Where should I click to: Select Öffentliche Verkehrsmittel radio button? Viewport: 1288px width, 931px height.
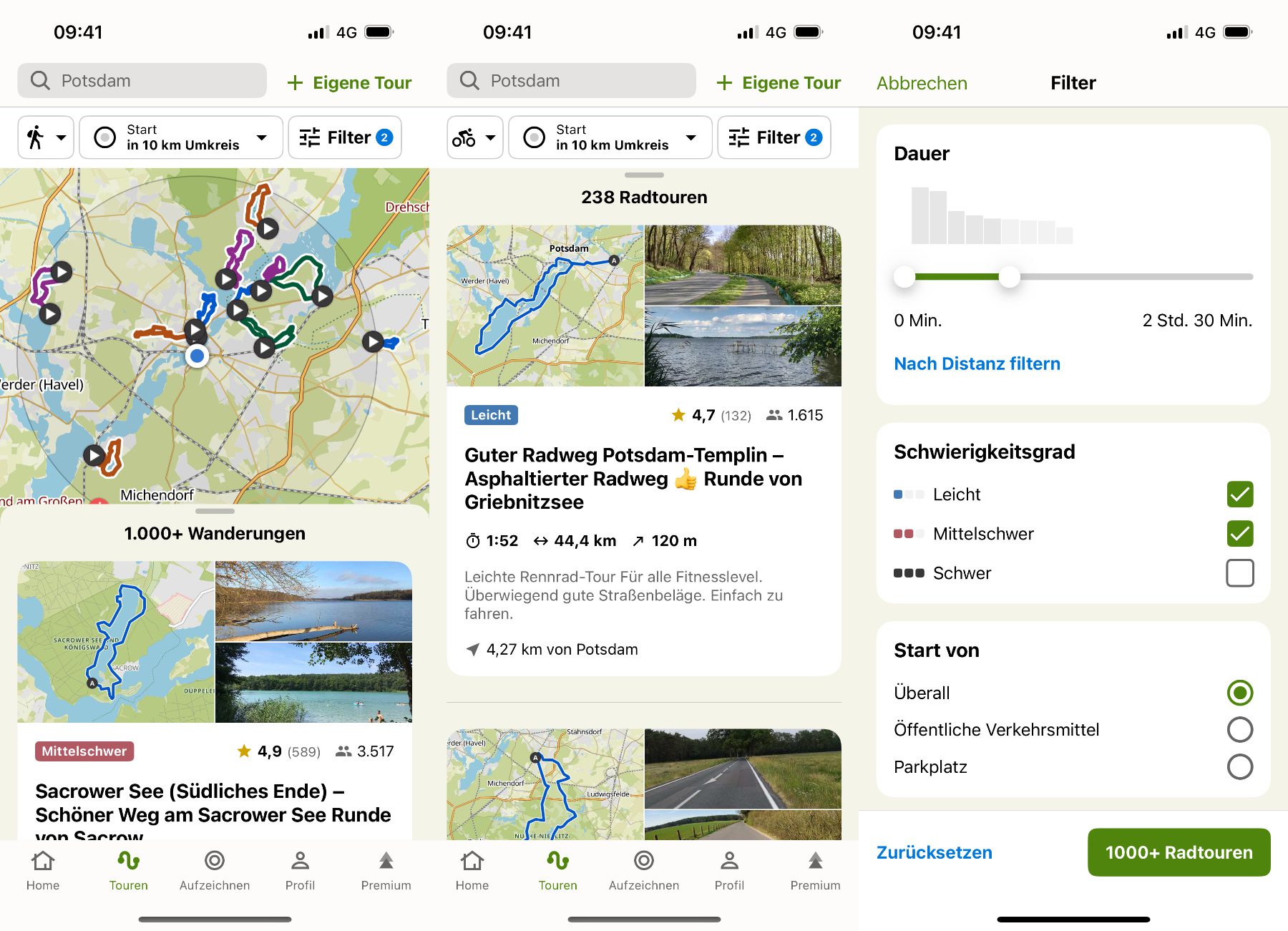(x=1239, y=730)
